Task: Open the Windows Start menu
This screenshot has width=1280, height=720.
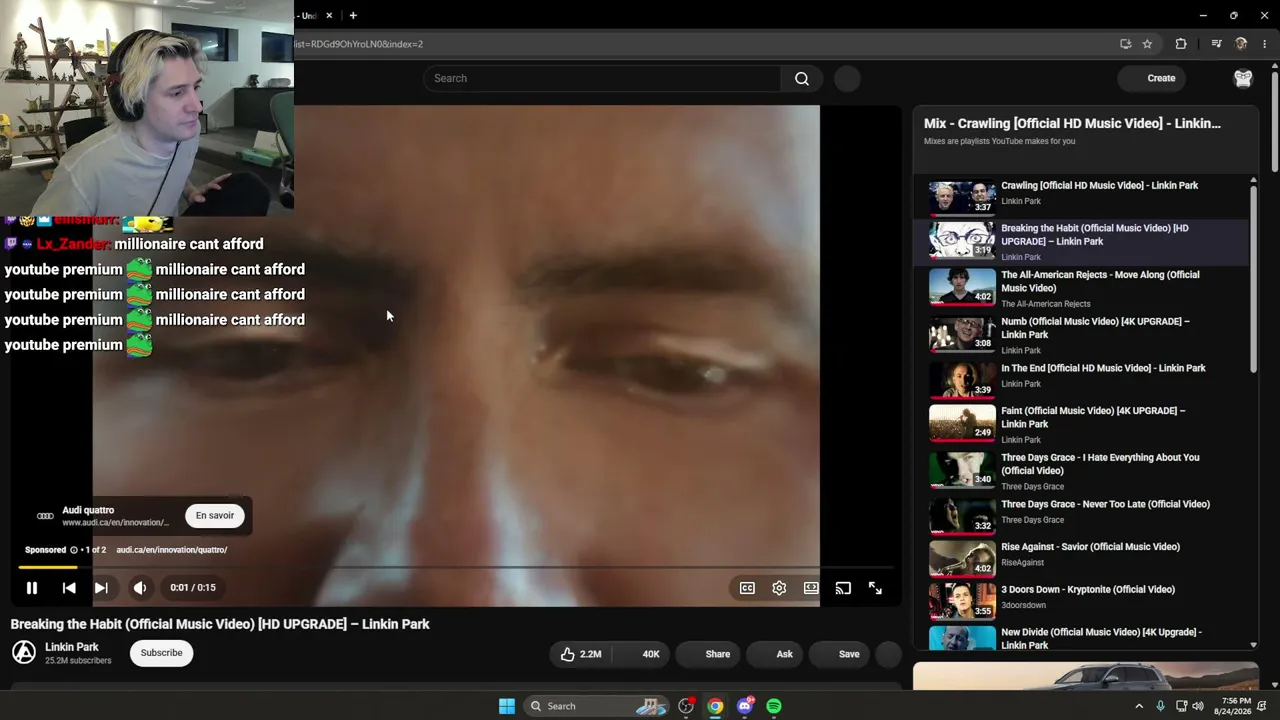Action: click(x=507, y=706)
